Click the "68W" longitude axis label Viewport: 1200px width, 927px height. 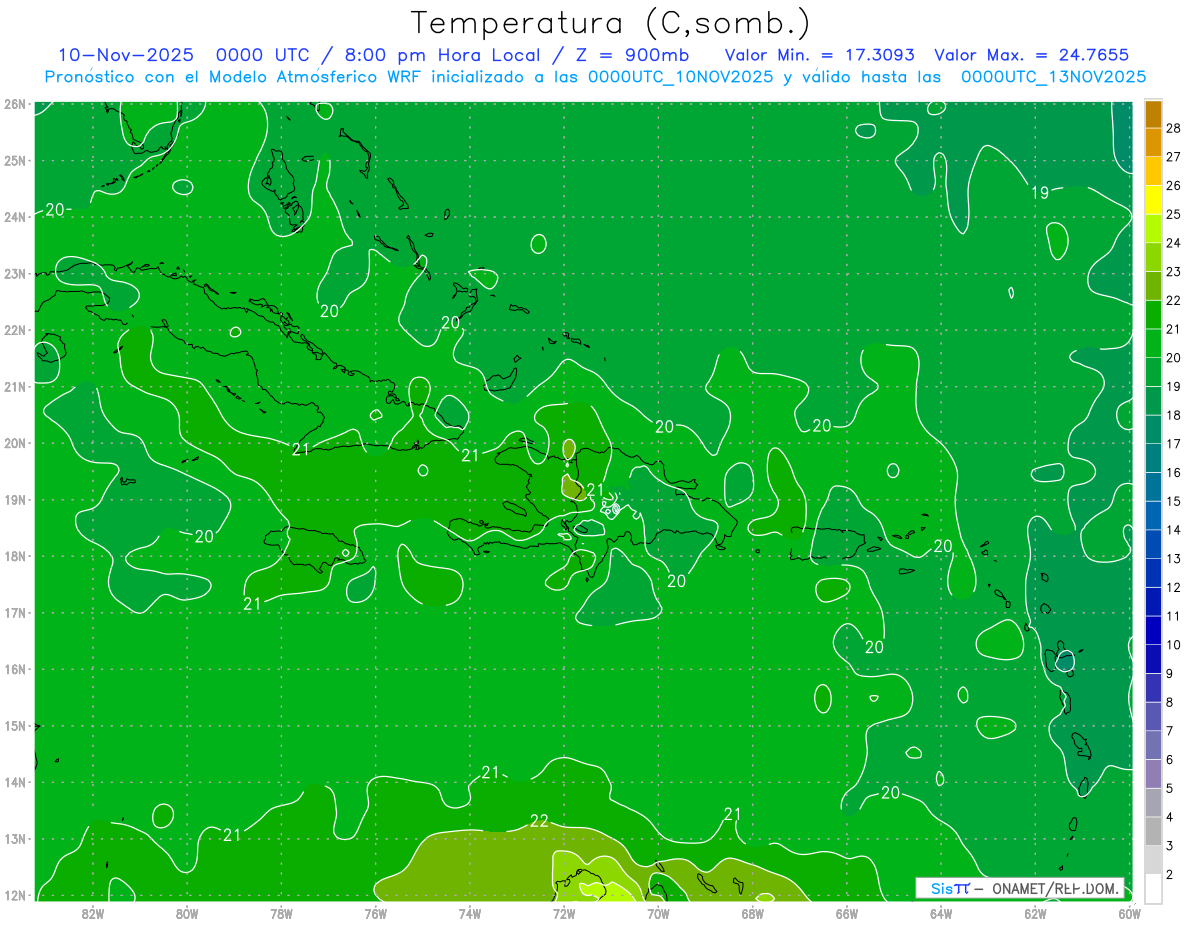click(x=753, y=913)
